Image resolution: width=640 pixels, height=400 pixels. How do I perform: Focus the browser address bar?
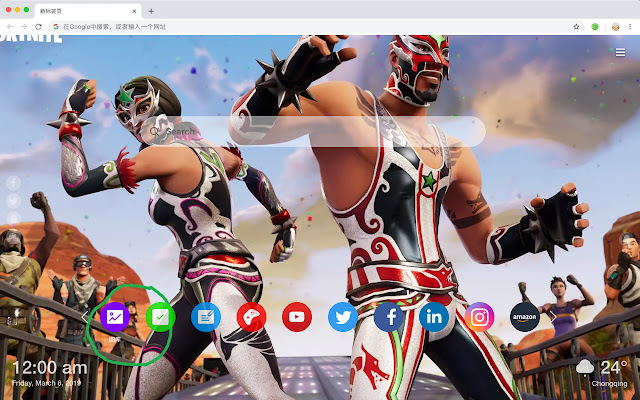point(316,27)
